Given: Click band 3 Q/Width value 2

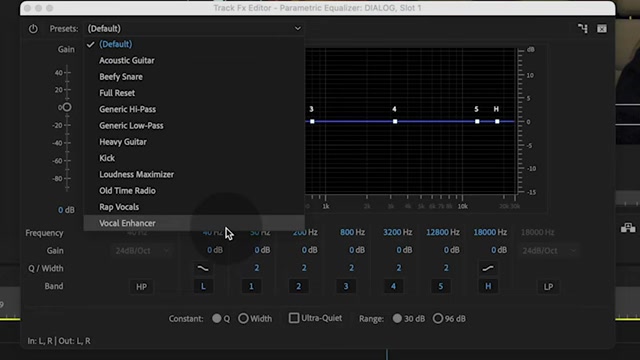Looking at the screenshot, I should click(351, 268).
